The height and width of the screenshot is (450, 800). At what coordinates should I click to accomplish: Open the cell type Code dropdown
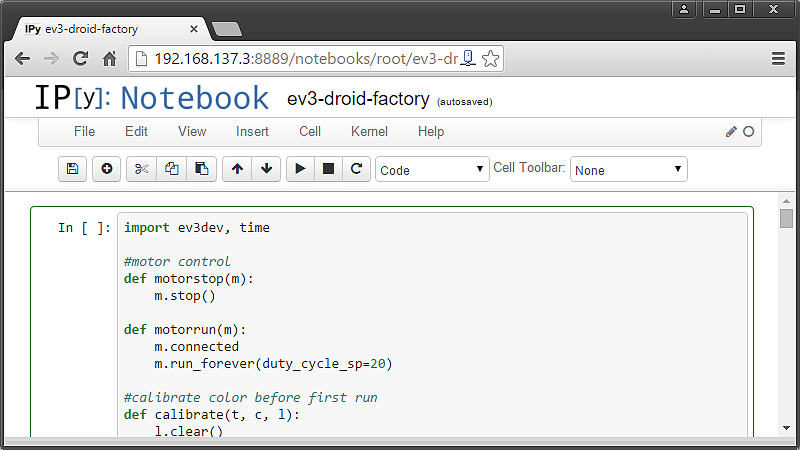(432, 169)
